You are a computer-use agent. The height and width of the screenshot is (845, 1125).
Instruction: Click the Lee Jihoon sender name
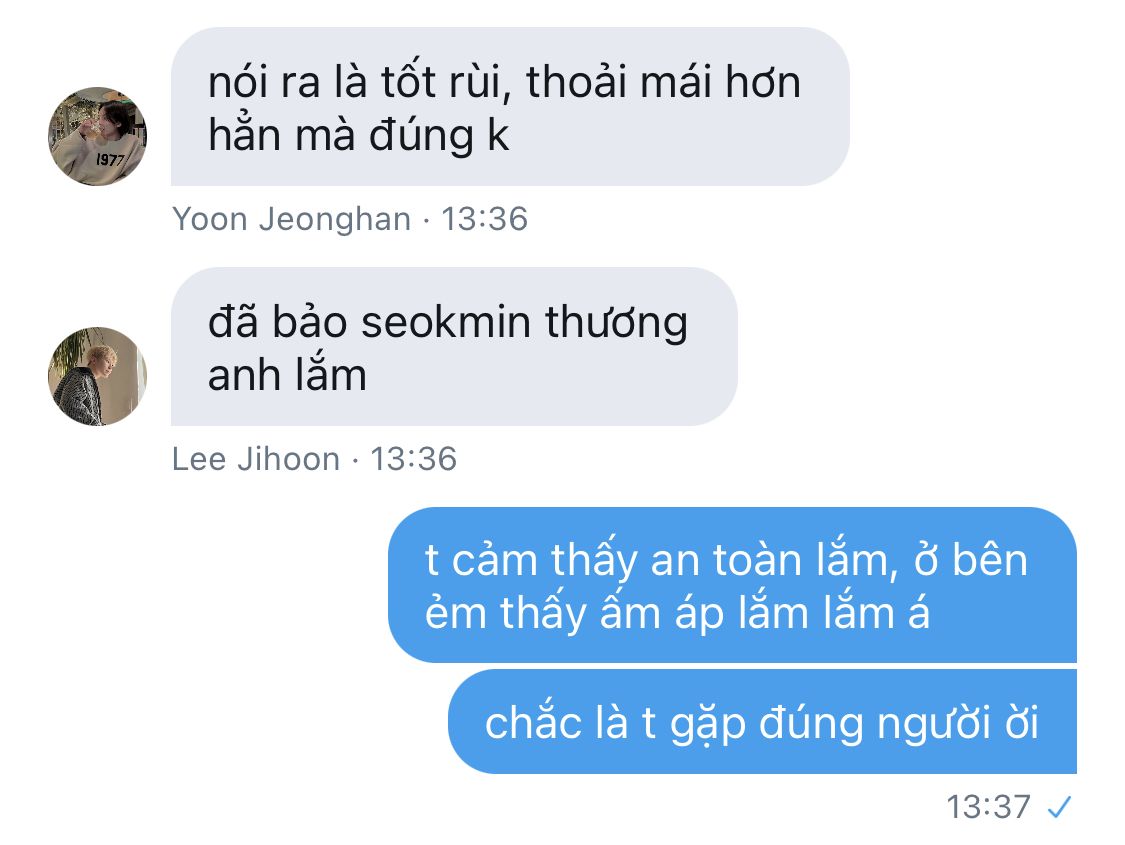click(256, 459)
